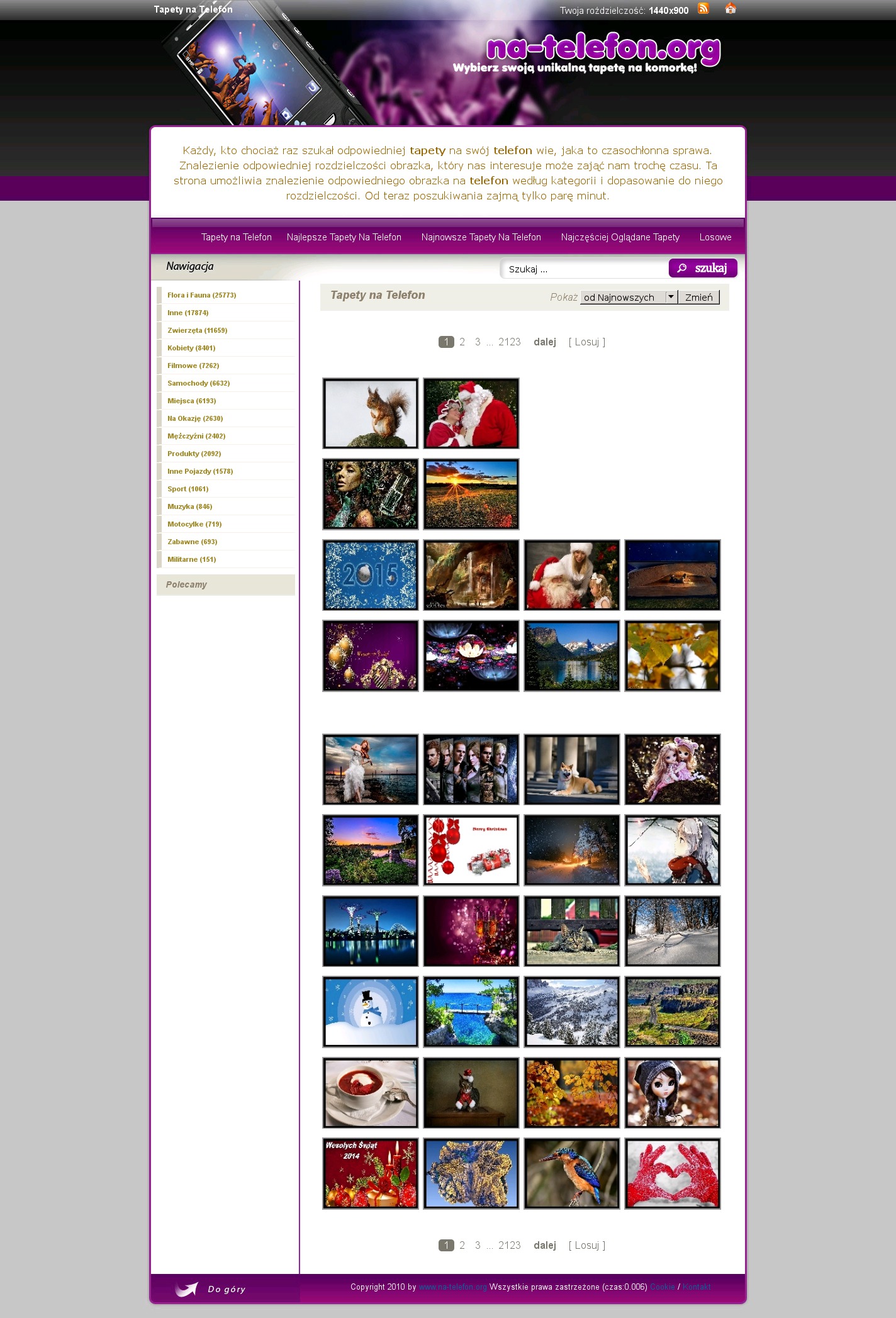Select the 'Militarne' category link

(x=191, y=559)
